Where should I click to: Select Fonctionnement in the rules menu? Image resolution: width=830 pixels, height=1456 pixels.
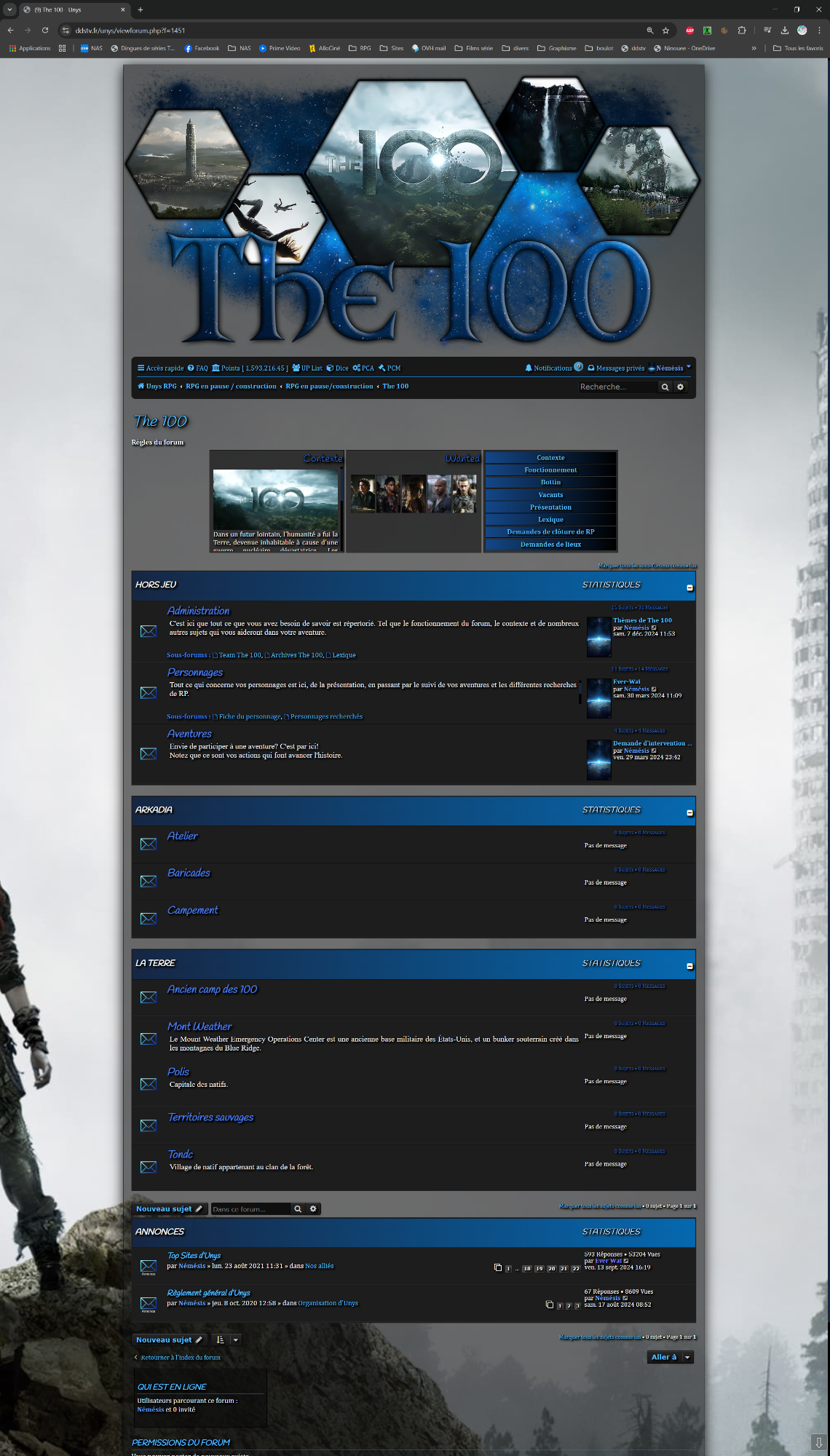551,470
